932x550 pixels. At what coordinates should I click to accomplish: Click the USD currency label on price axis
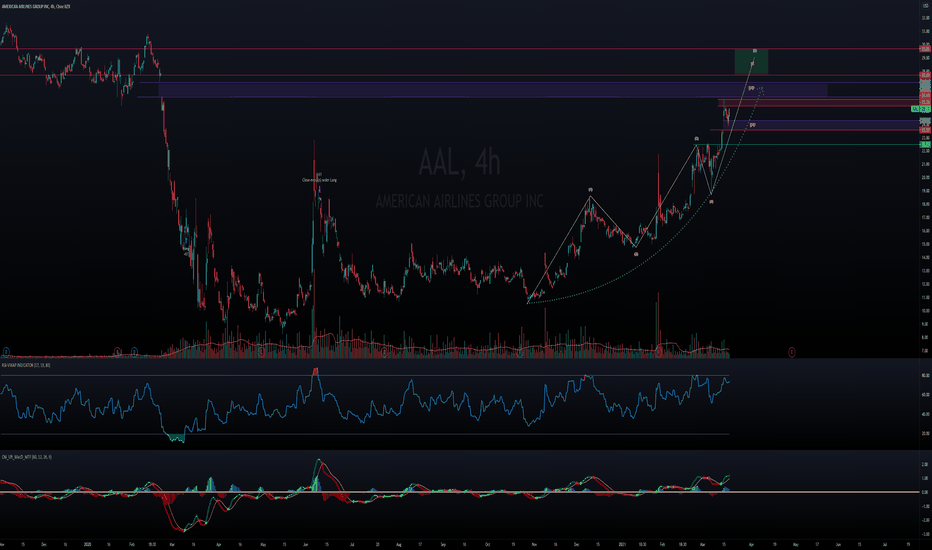[925, 5]
